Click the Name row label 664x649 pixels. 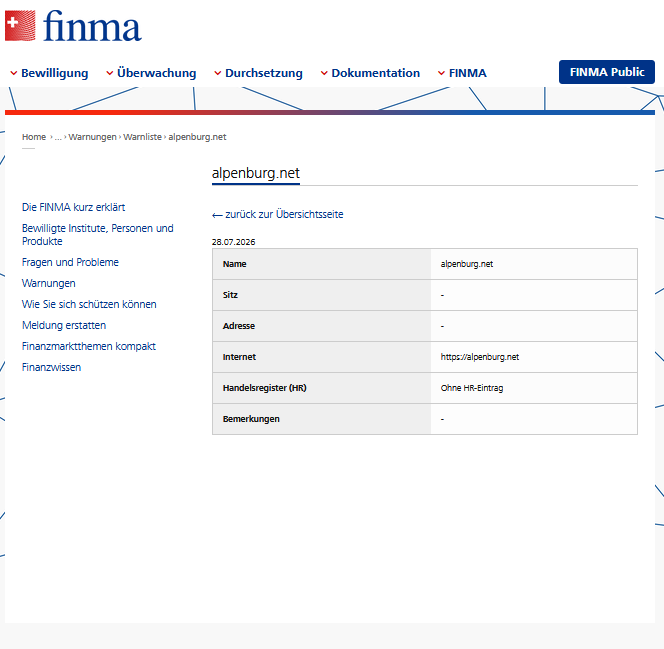(235, 264)
